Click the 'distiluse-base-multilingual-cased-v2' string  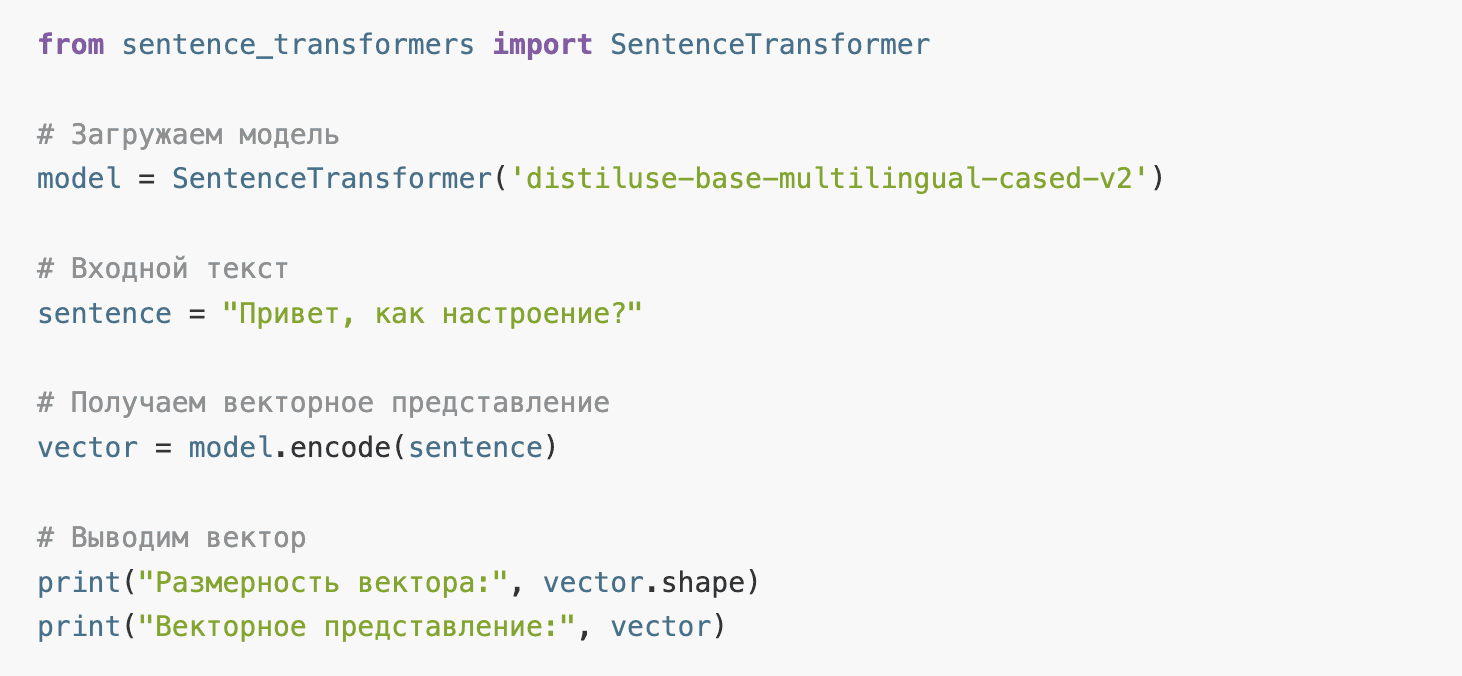tap(828, 179)
